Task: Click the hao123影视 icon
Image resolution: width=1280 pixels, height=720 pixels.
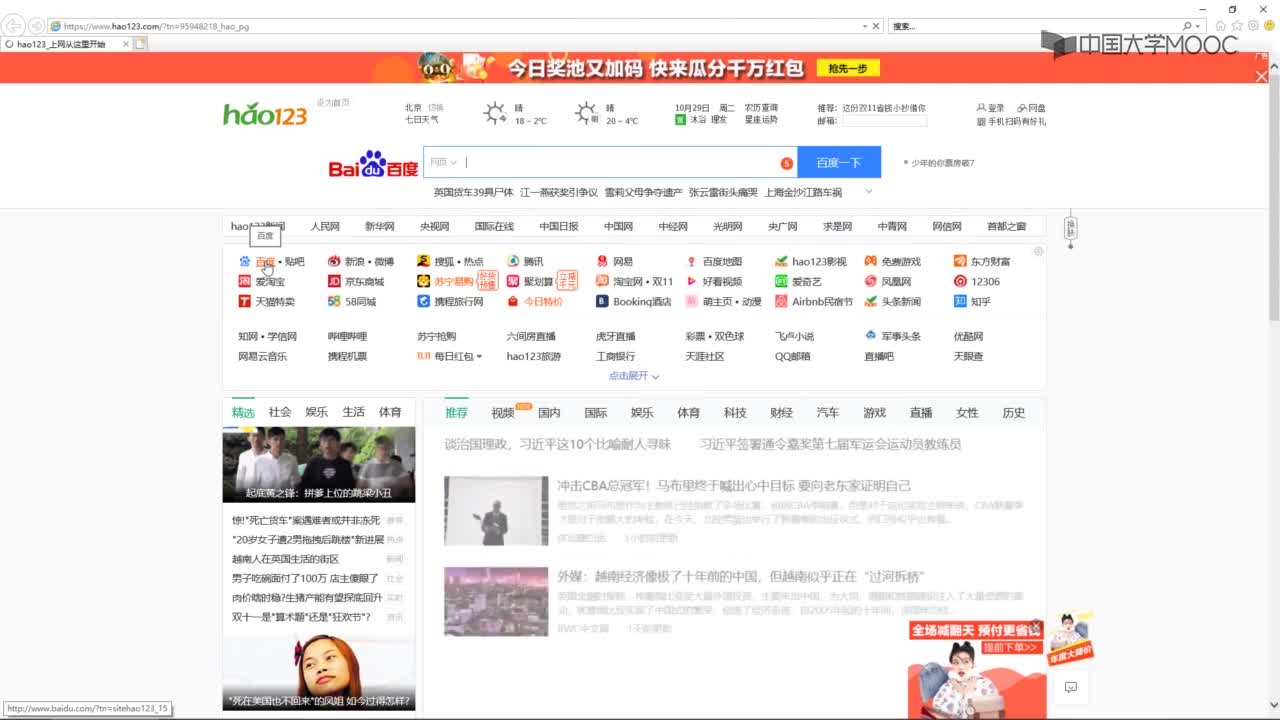Action: point(781,261)
